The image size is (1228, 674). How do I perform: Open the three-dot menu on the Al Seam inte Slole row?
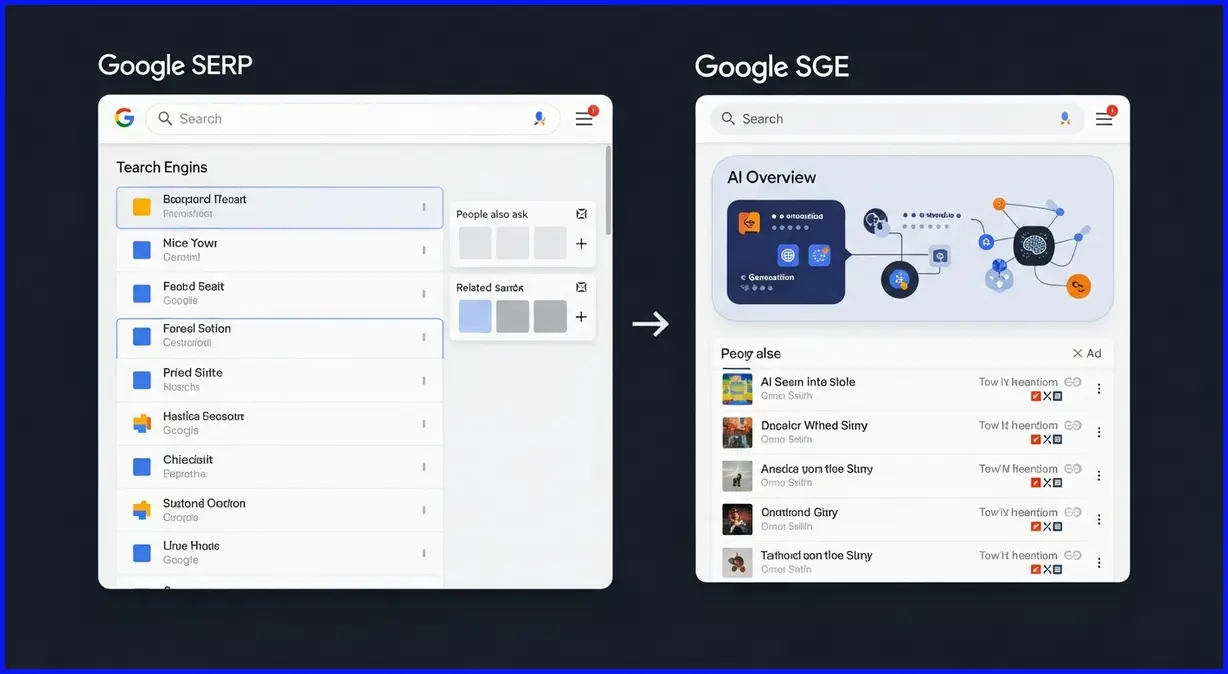coord(1099,389)
